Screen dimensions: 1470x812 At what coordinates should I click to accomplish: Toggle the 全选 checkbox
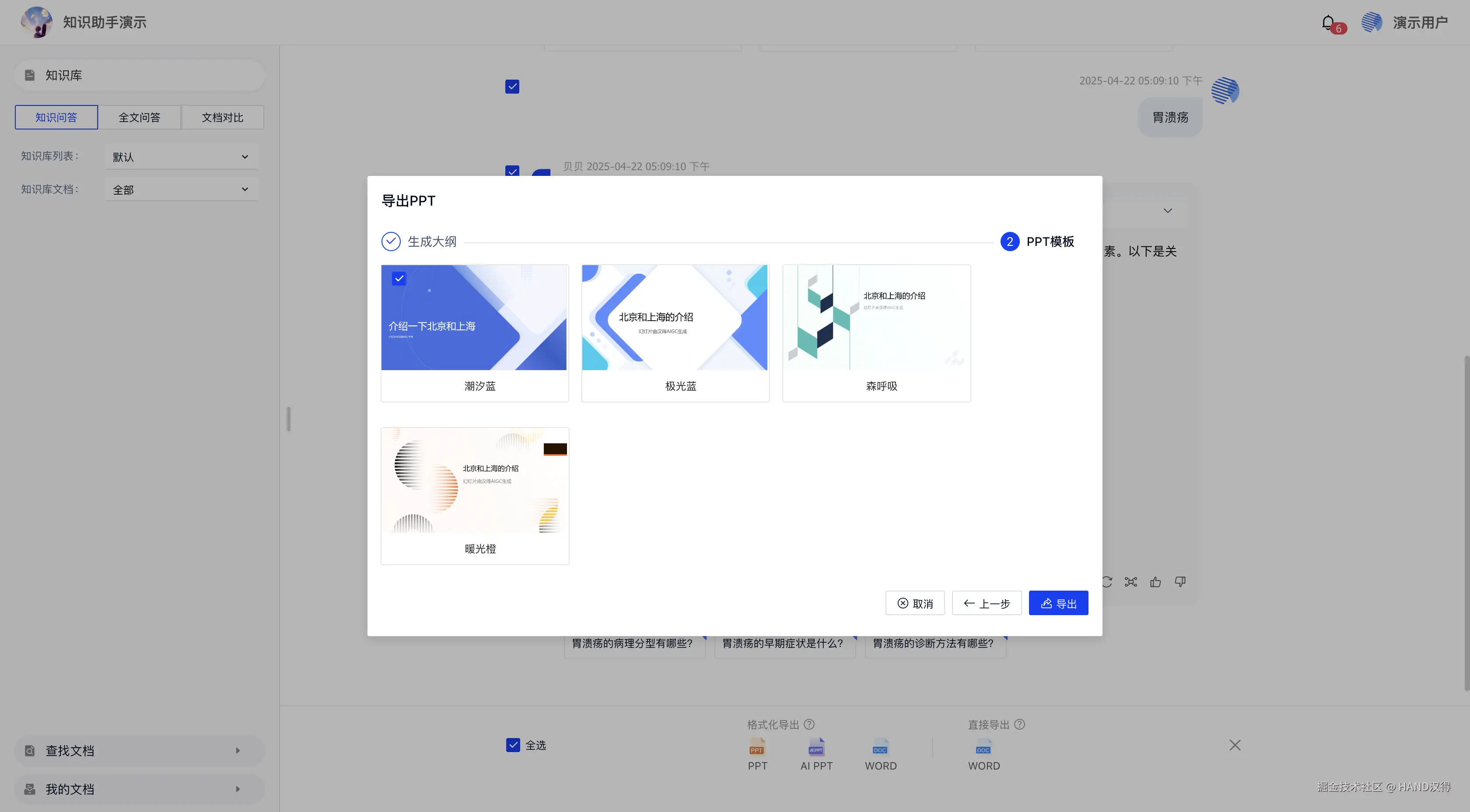(x=513, y=745)
